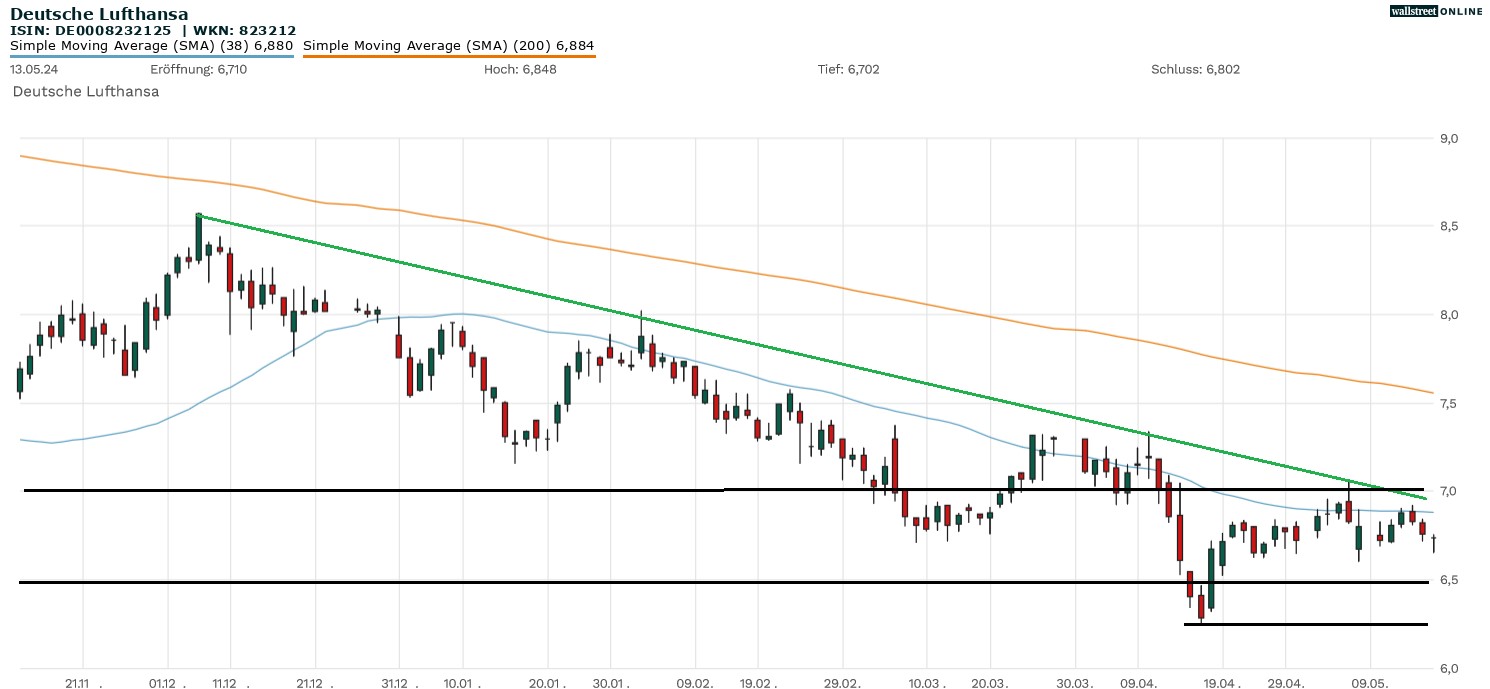Click the Schluss 6,802 value
This screenshot has height=689, width=1490.
point(1195,69)
